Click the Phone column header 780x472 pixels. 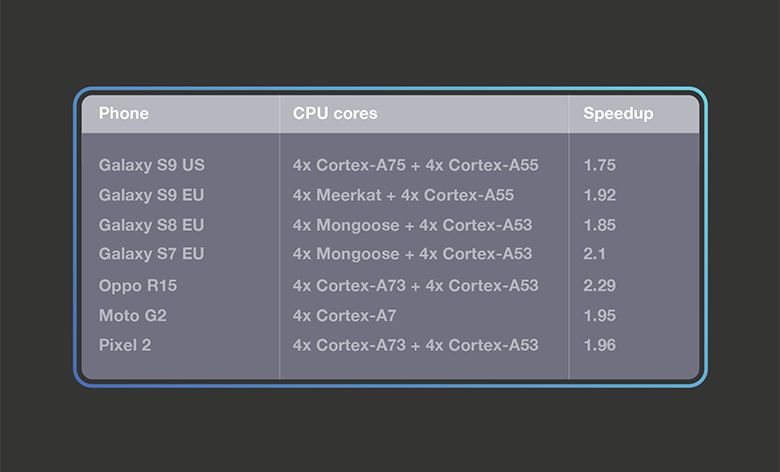click(124, 114)
